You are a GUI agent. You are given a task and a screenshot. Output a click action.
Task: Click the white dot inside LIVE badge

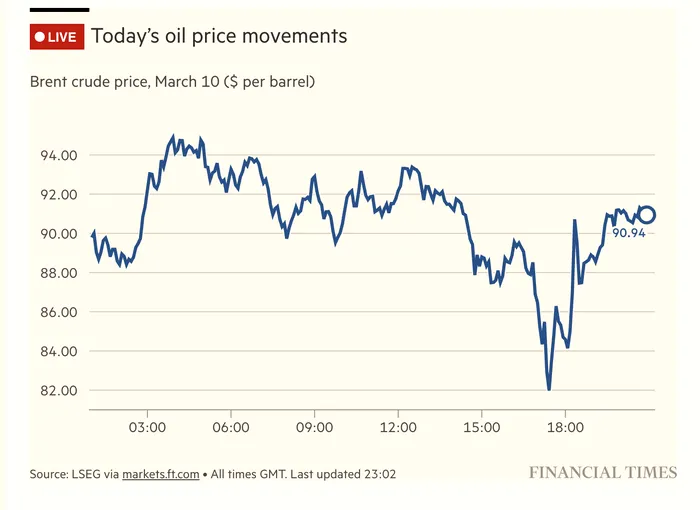[40, 37]
